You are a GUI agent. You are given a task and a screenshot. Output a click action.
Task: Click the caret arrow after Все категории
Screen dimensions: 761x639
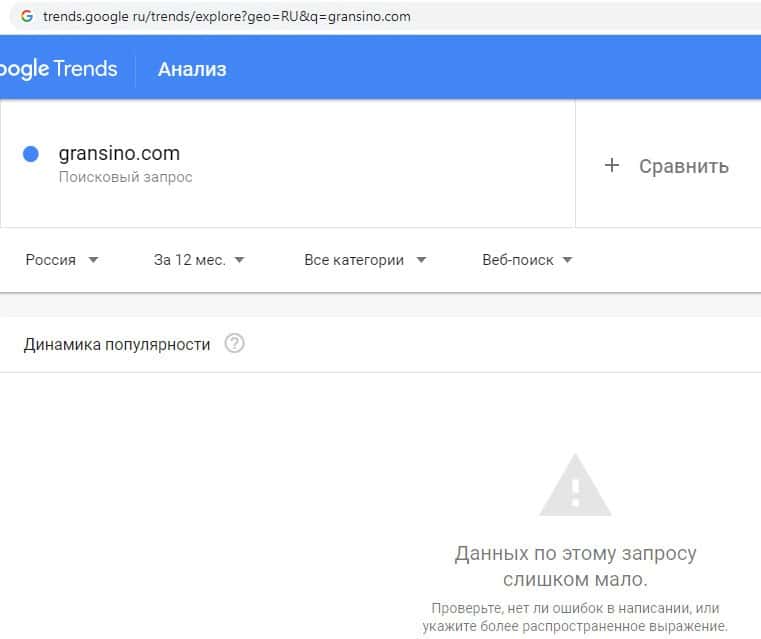421,260
